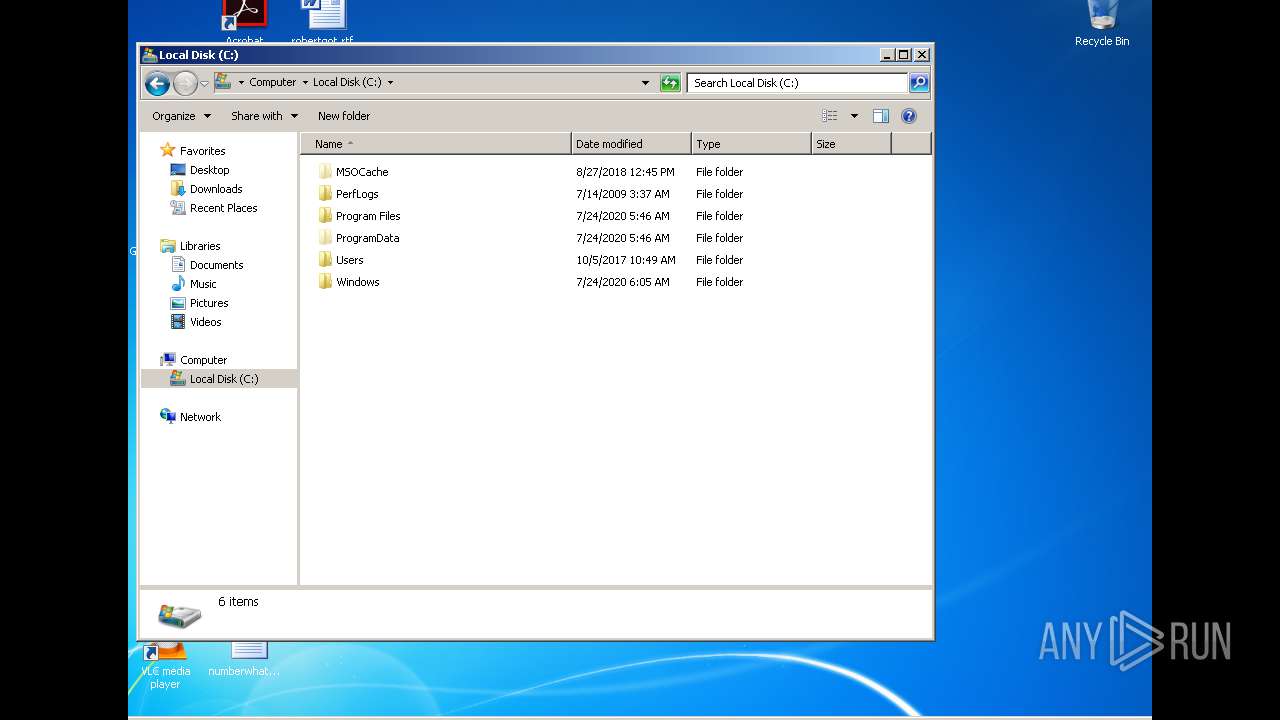This screenshot has width=1280, height=720.
Task: Open Explorer help
Action: pyautogui.click(x=909, y=116)
